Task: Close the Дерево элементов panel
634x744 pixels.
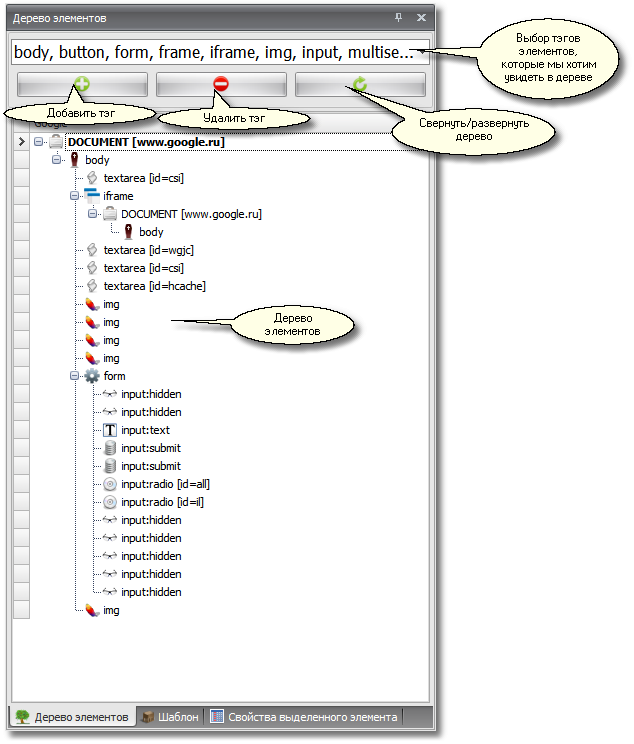Action: [x=421, y=18]
